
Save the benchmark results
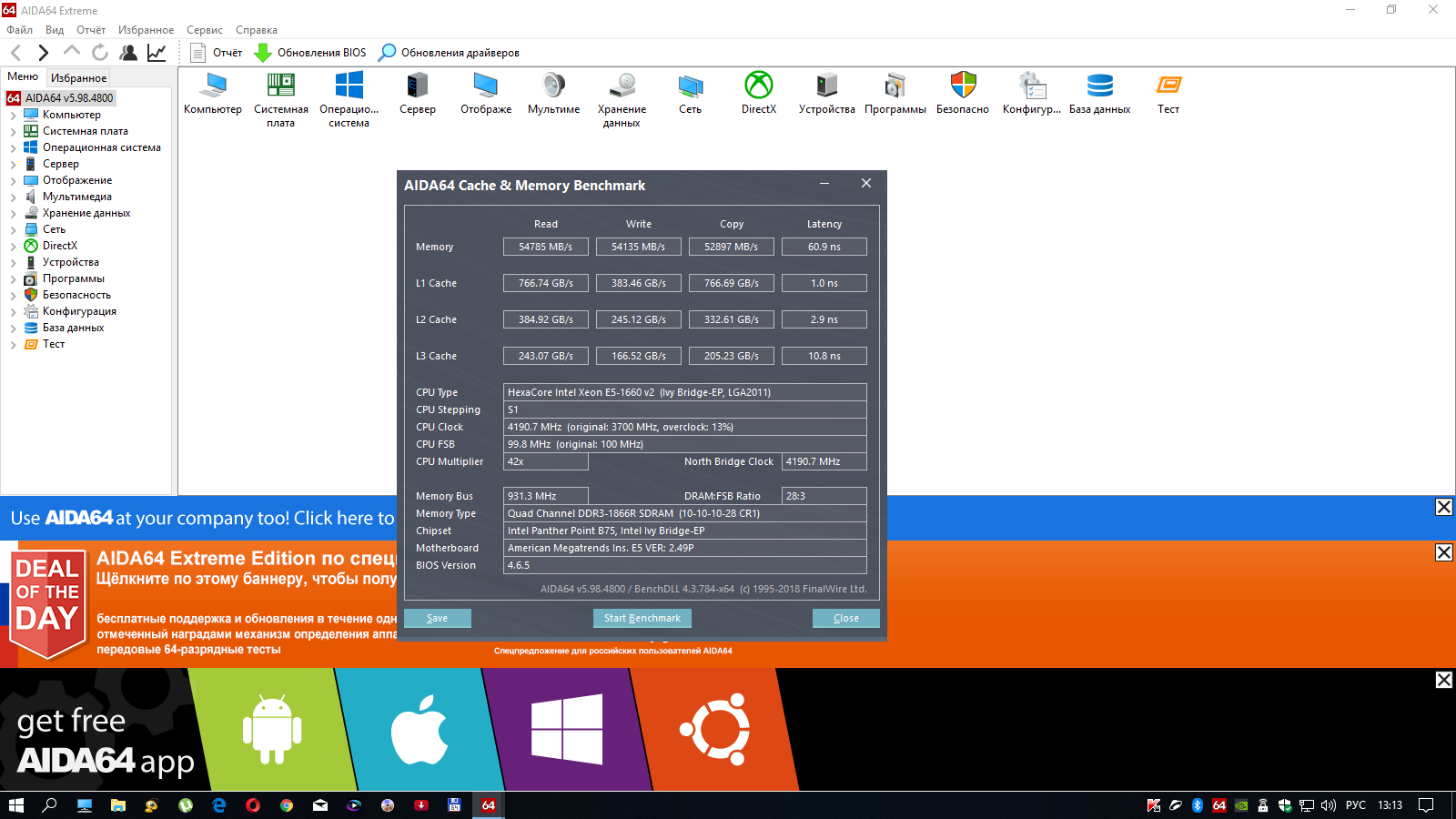(x=438, y=618)
